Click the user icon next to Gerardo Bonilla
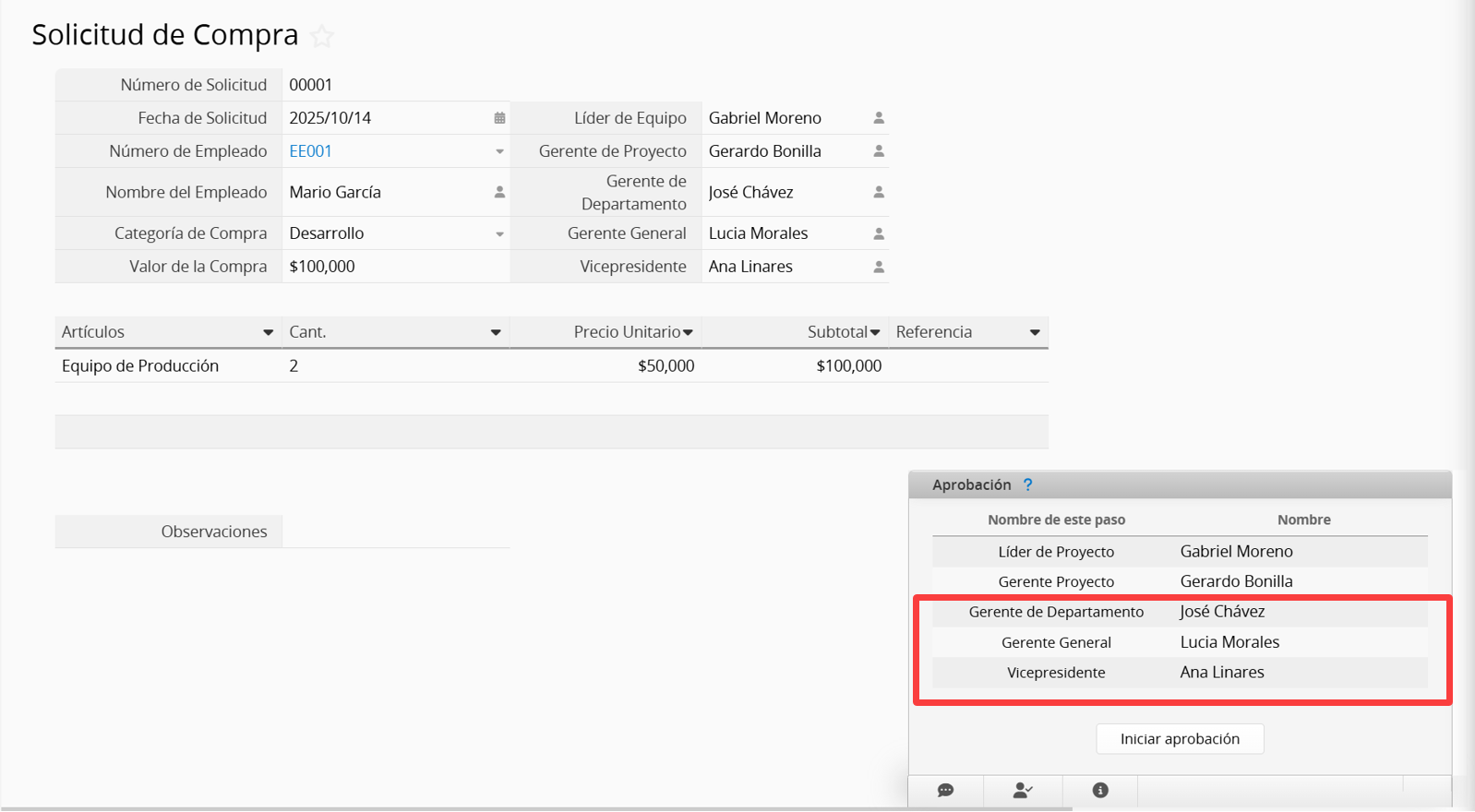This screenshot has width=1475, height=812. 879,151
